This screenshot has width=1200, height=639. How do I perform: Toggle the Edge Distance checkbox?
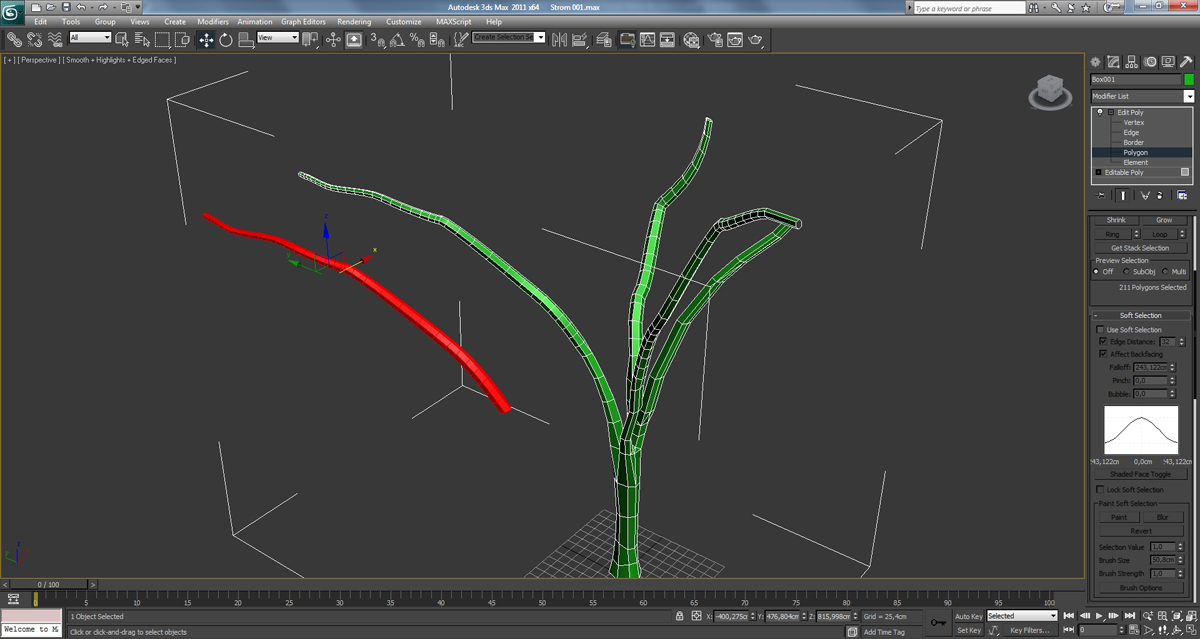pos(1102,342)
